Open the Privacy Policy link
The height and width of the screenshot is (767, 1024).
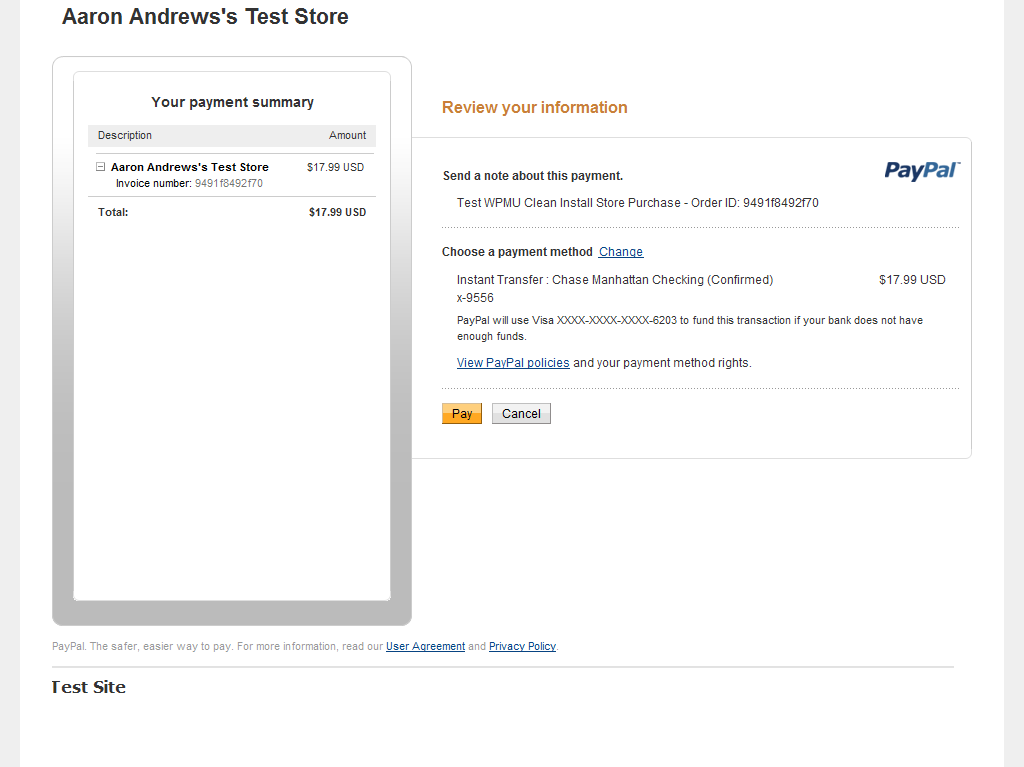pyautogui.click(x=522, y=647)
